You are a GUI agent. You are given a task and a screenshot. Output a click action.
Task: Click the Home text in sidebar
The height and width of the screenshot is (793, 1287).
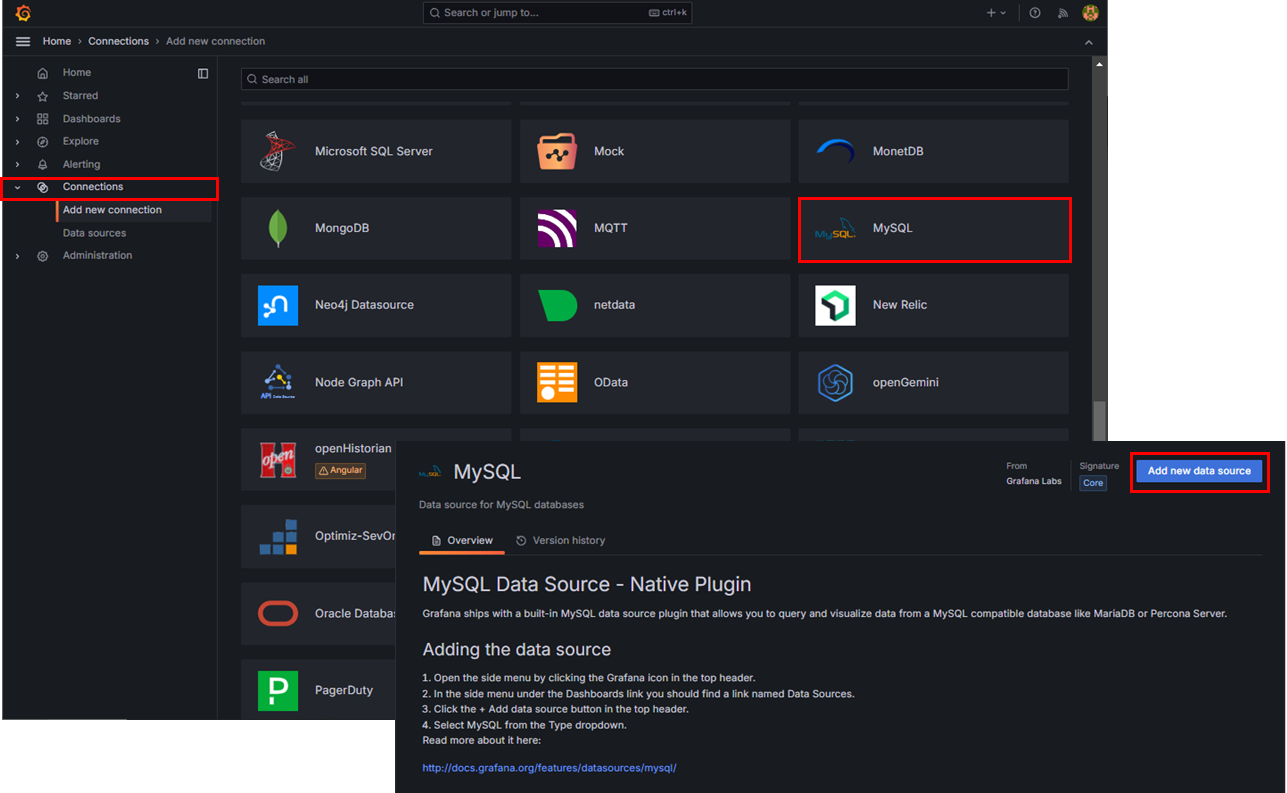[x=77, y=73]
